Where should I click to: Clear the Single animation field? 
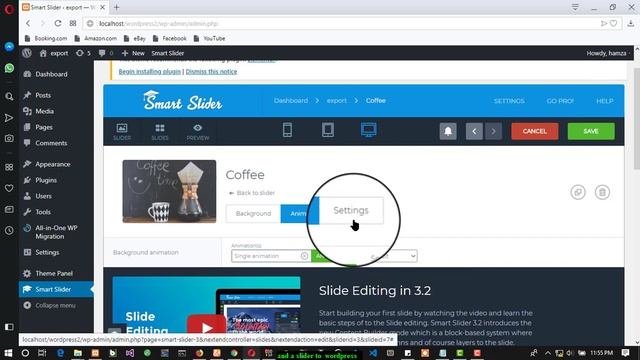[x=304, y=256]
